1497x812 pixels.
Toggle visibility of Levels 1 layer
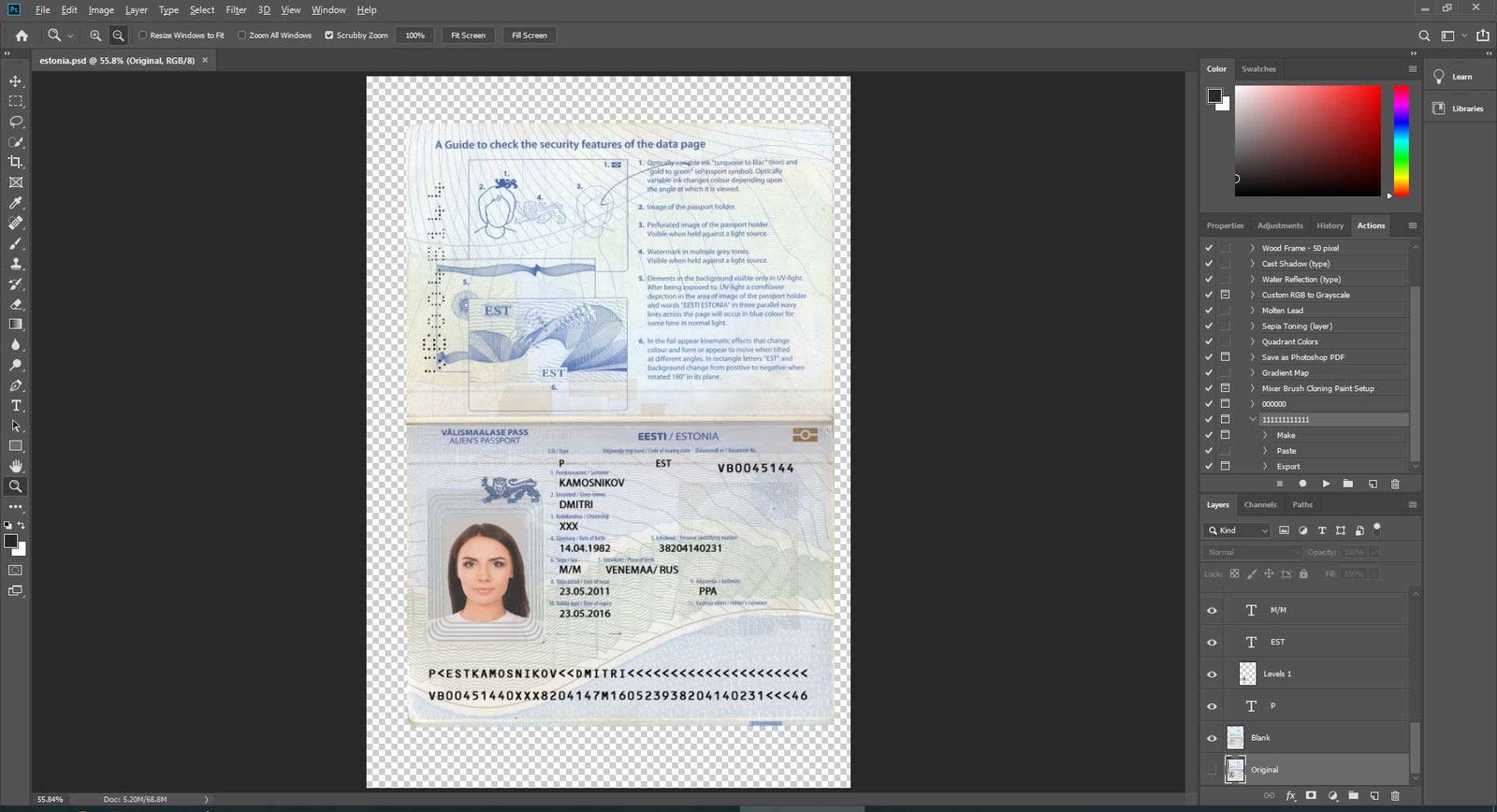[1212, 674]
